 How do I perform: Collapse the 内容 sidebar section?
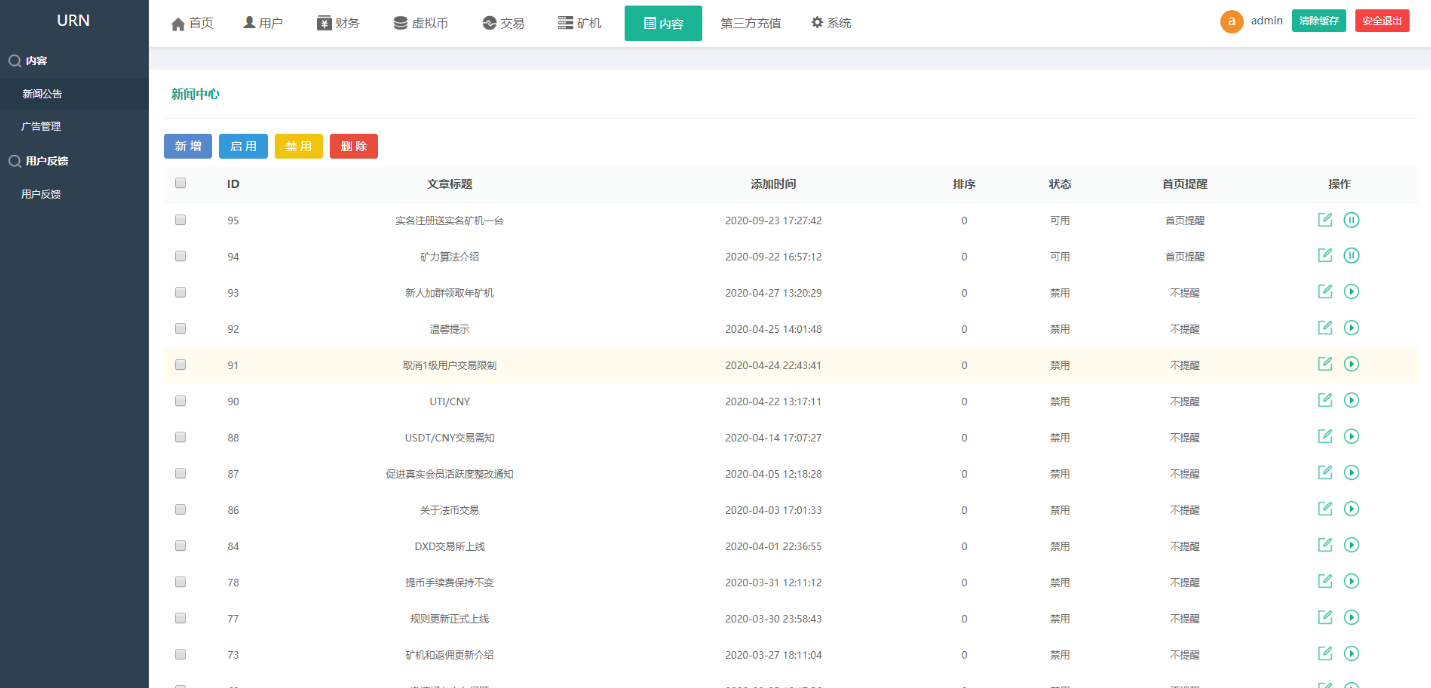(36, 61)
